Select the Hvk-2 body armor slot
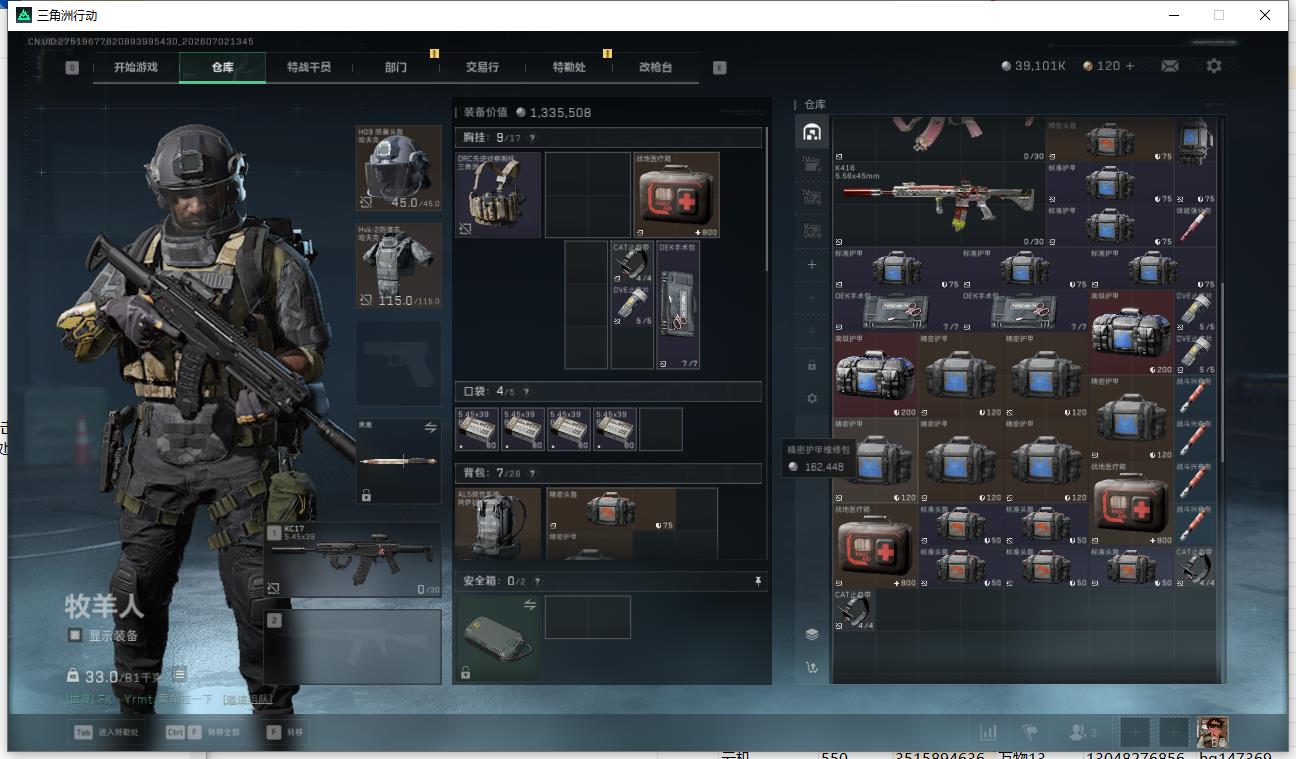The height and width of the screenshot is (759, 1296). (x=399, y=265)
